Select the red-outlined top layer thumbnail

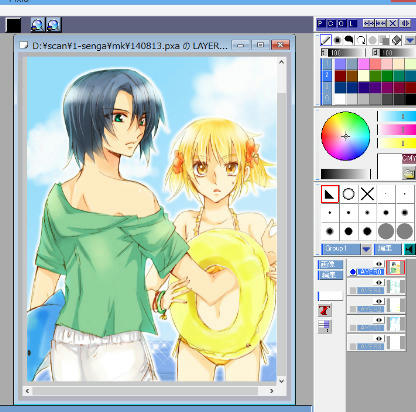pyautogui.click(x=395, y=268)
